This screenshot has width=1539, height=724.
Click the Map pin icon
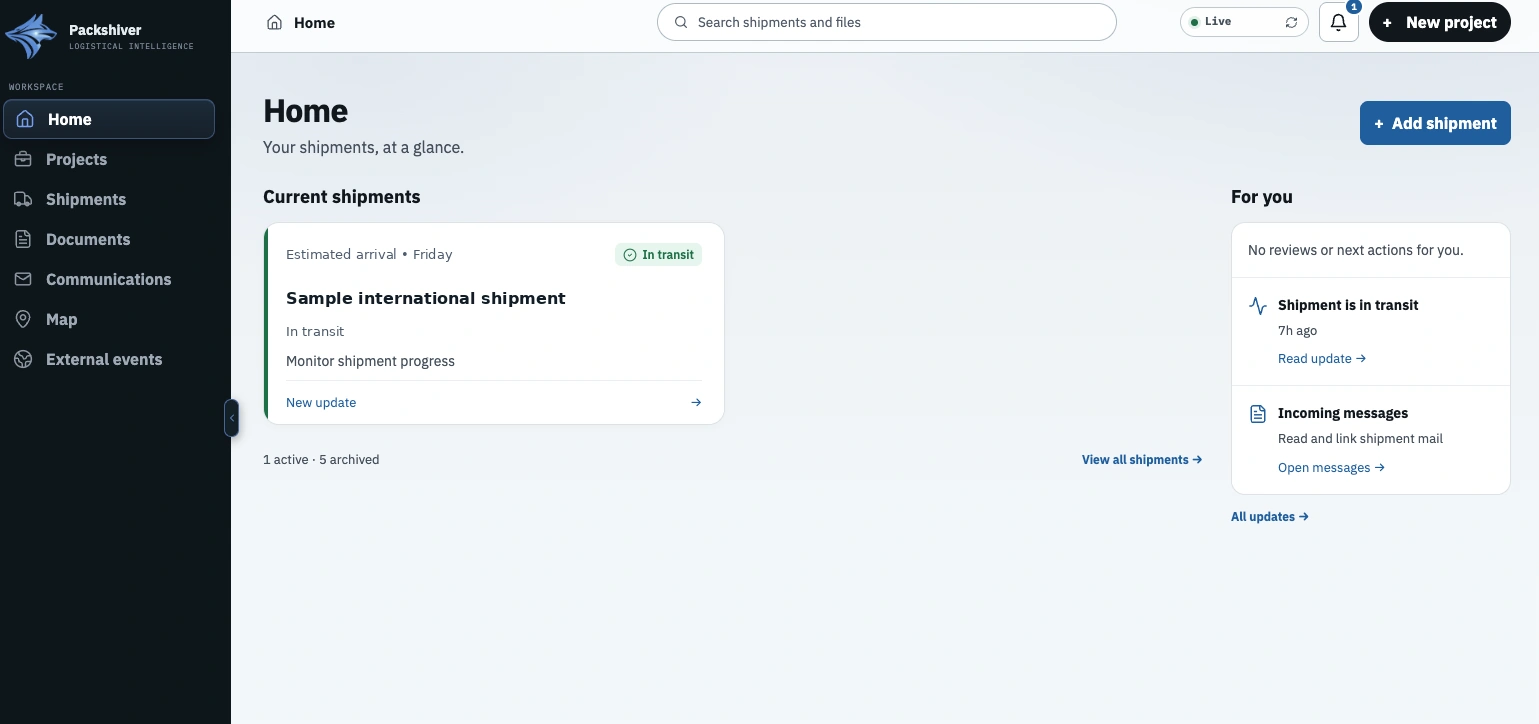(x=23, y=319)
